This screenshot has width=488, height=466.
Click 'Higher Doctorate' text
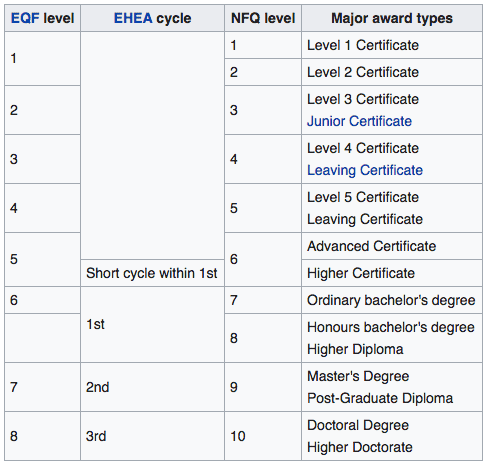[x=360, y=447]
